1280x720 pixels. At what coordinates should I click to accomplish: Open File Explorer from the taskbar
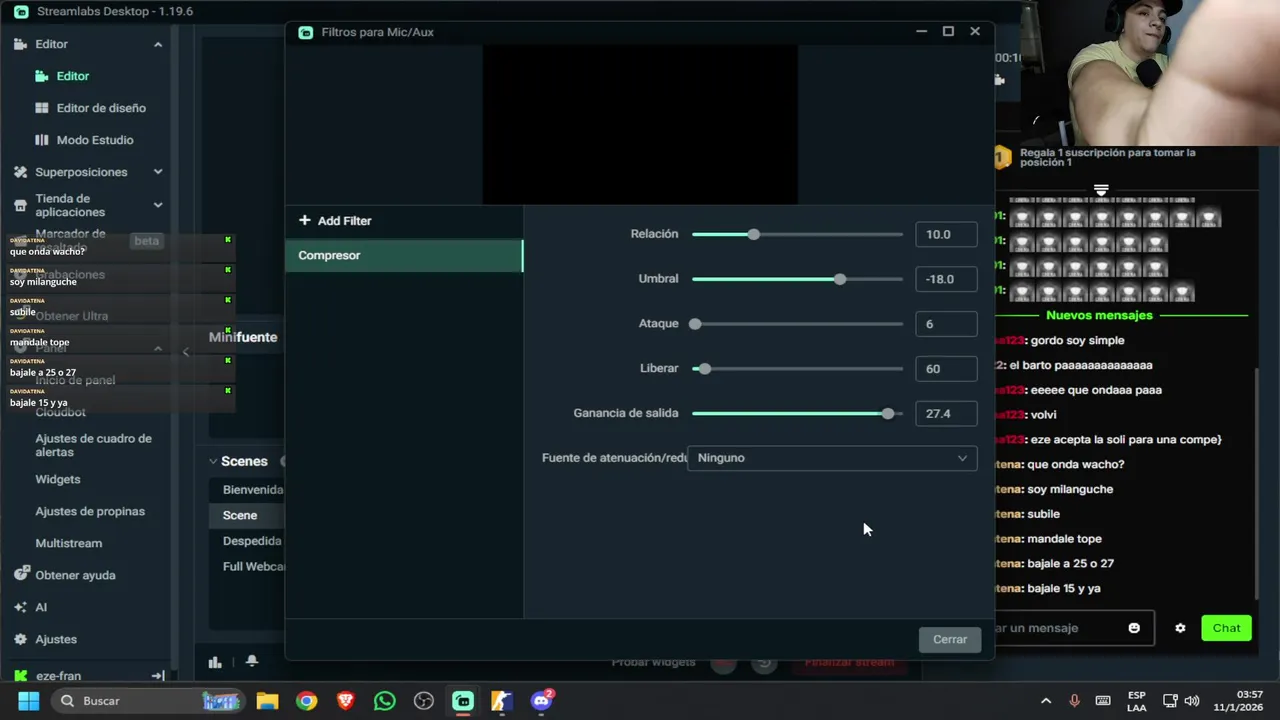pos(267,701)
